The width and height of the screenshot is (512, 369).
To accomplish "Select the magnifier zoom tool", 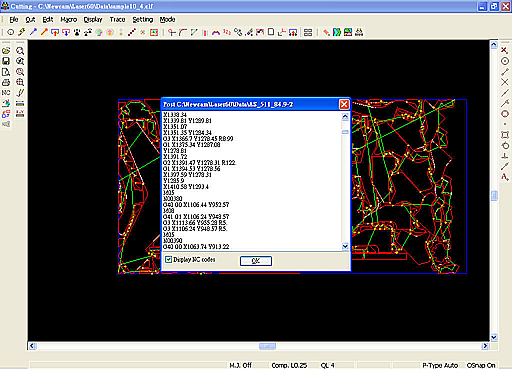I will pyautogui.click(x=20, y=51).
